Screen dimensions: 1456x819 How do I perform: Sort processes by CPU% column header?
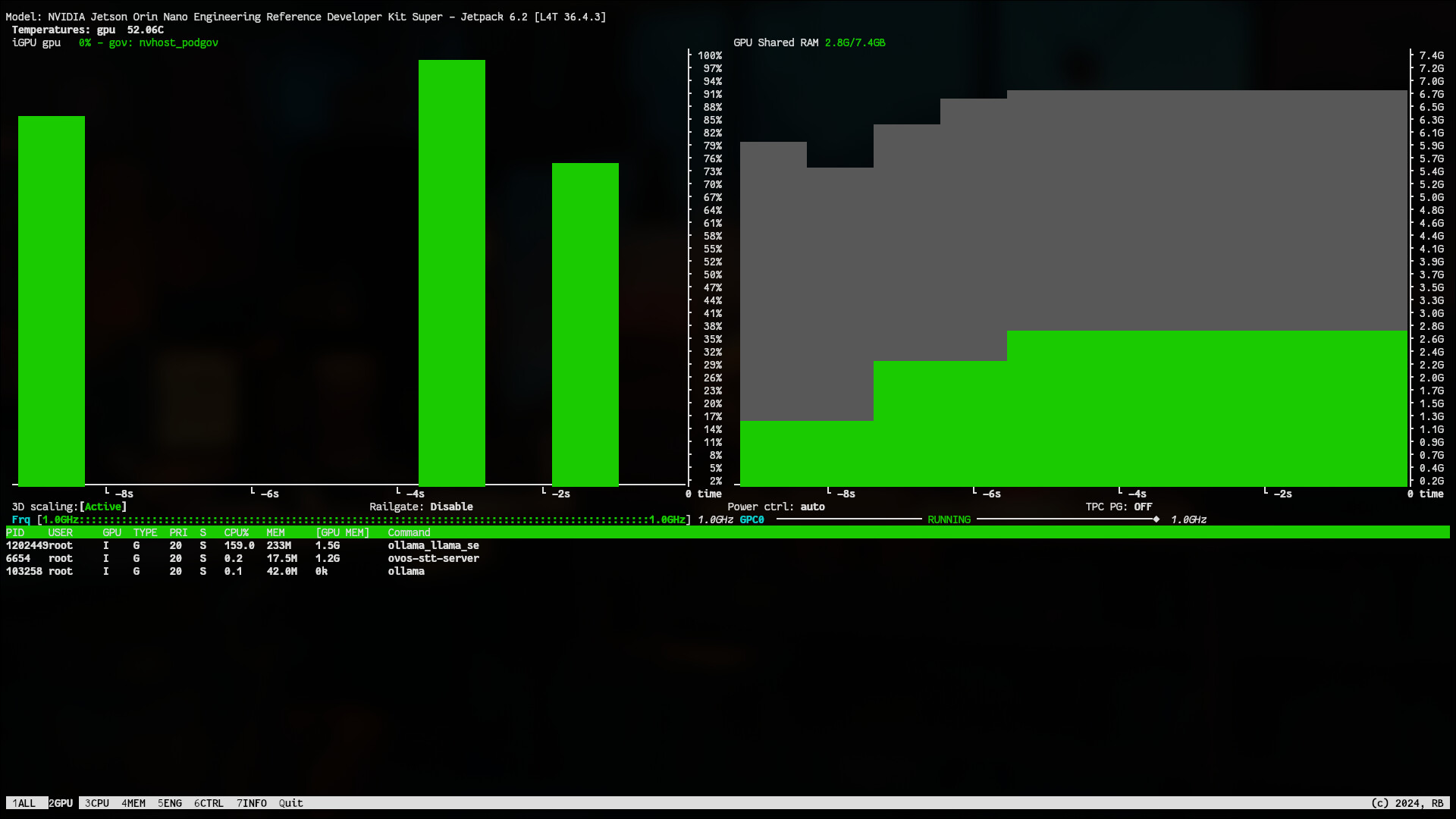click(236, 532)
